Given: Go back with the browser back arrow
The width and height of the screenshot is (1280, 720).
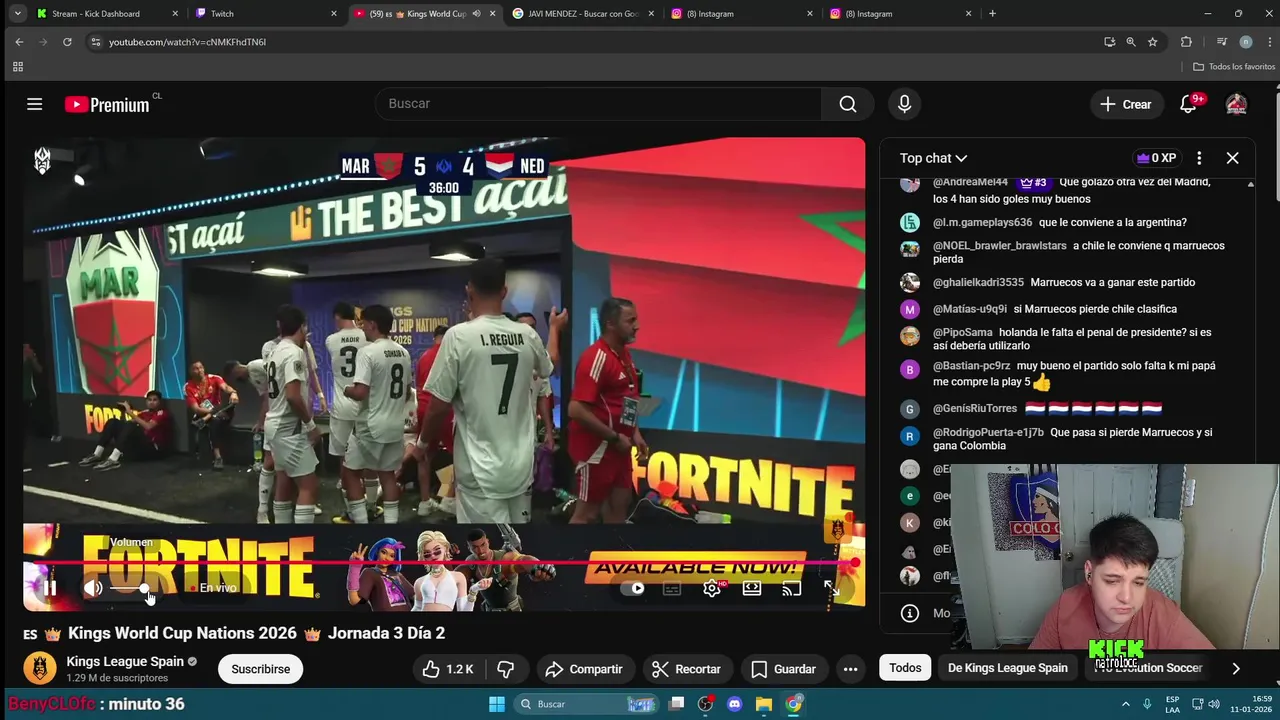Looking at the screenshot, I should point(19,42).
